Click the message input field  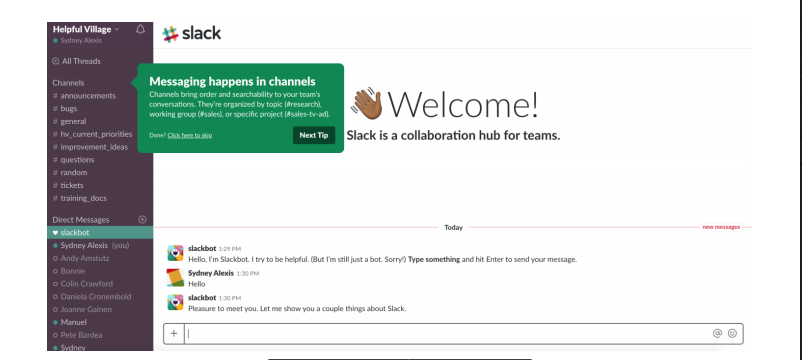click(448, 333)
